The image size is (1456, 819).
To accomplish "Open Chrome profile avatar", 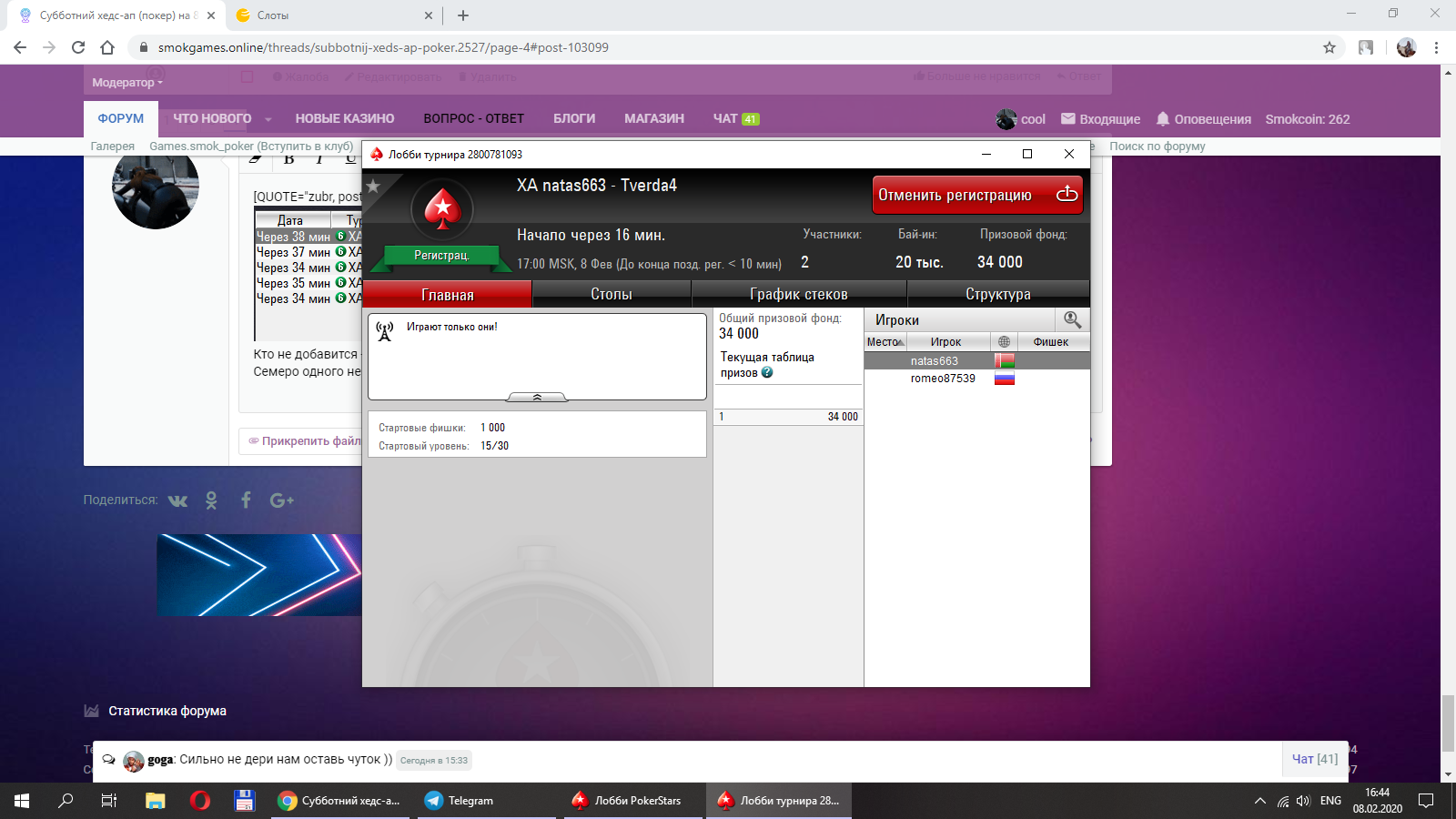I will pyautogui.click(x=1407, y=47).
